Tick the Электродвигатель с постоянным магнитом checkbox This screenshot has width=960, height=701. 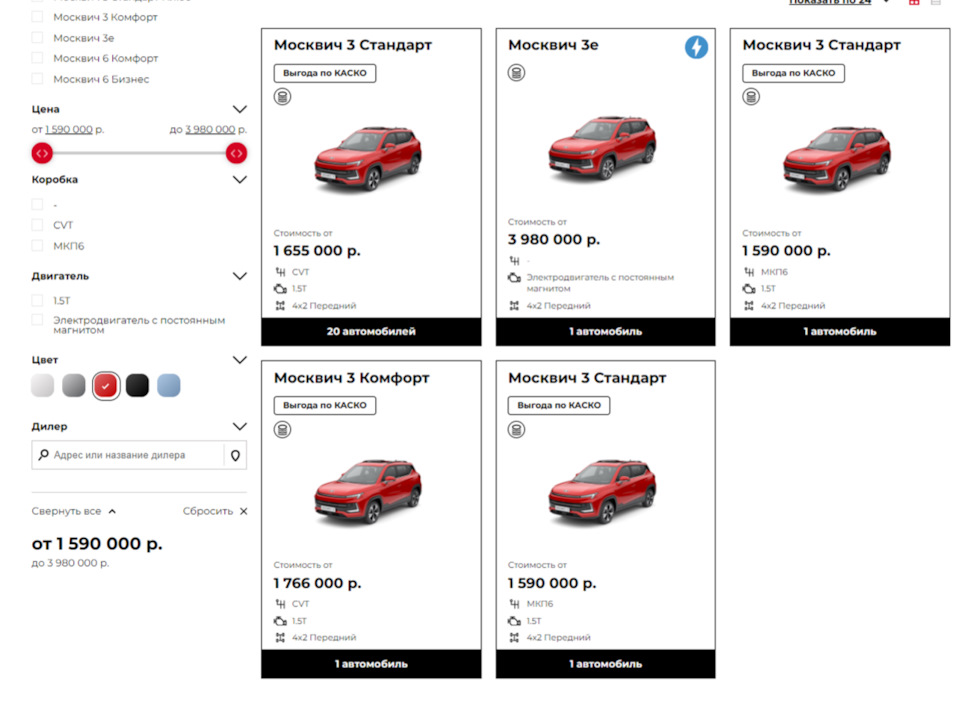[x=37, y=320]
